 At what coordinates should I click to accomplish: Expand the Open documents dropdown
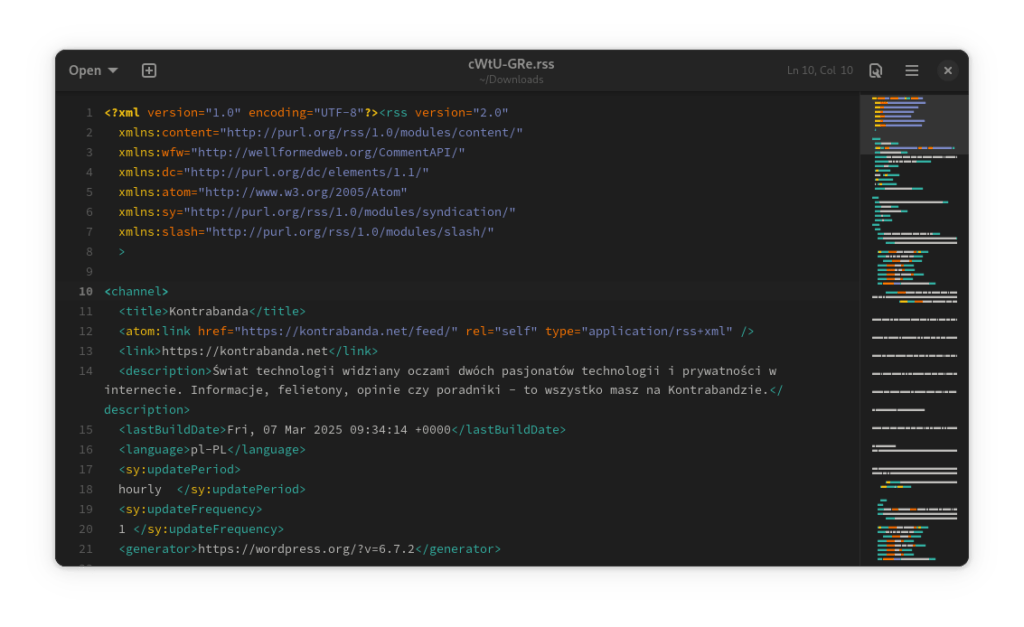coord(93,70)
